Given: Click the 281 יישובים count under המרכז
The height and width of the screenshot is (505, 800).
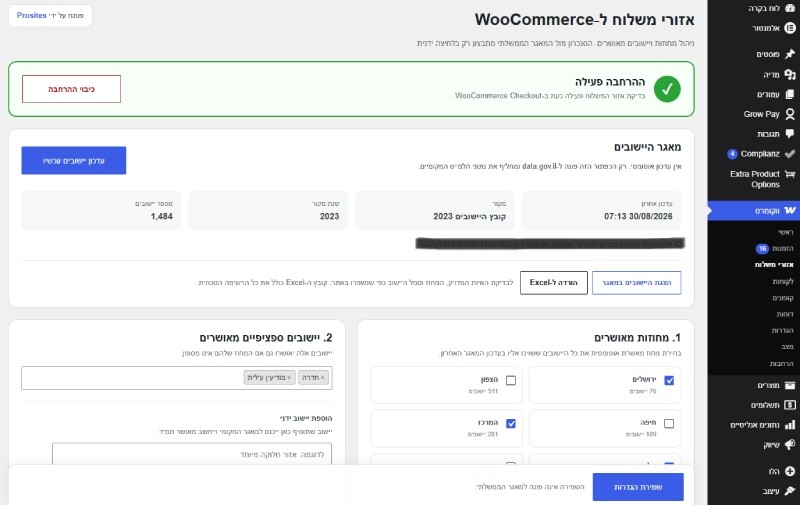Looking at the screenshot, I should (x=483, y=434).
